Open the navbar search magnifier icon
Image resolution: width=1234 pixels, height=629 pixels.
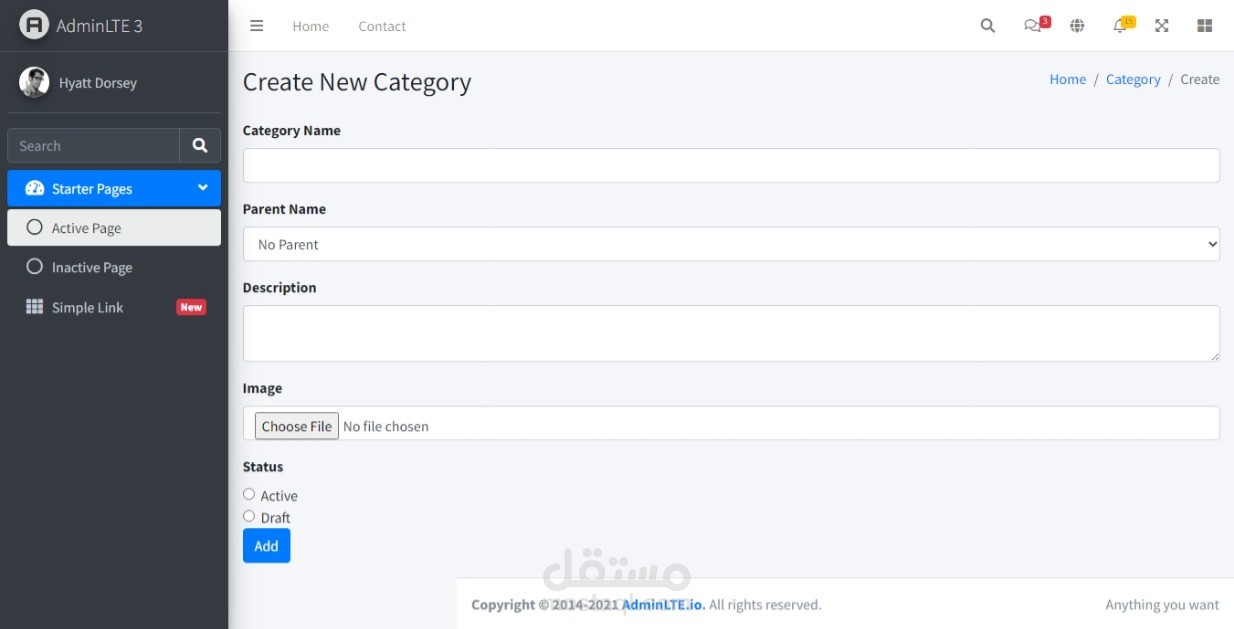[988, 26]
